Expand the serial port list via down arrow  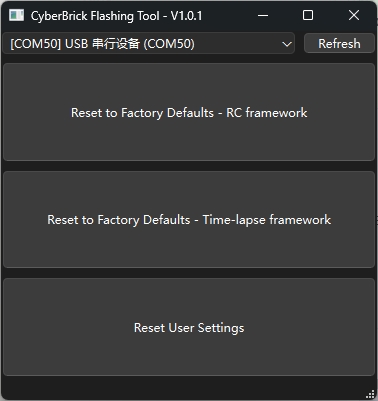coord(287,44)
